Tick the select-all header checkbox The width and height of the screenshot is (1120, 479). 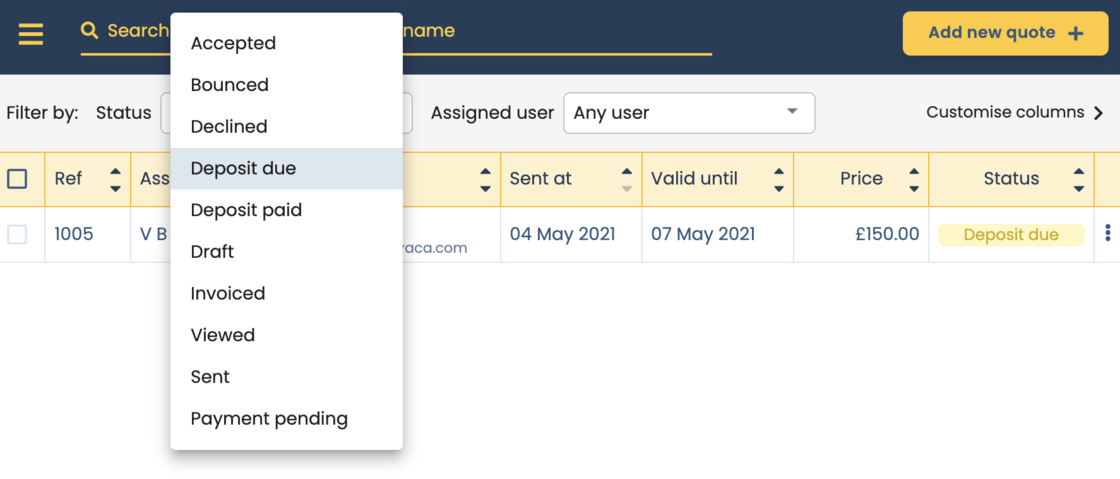pos(17,180)
